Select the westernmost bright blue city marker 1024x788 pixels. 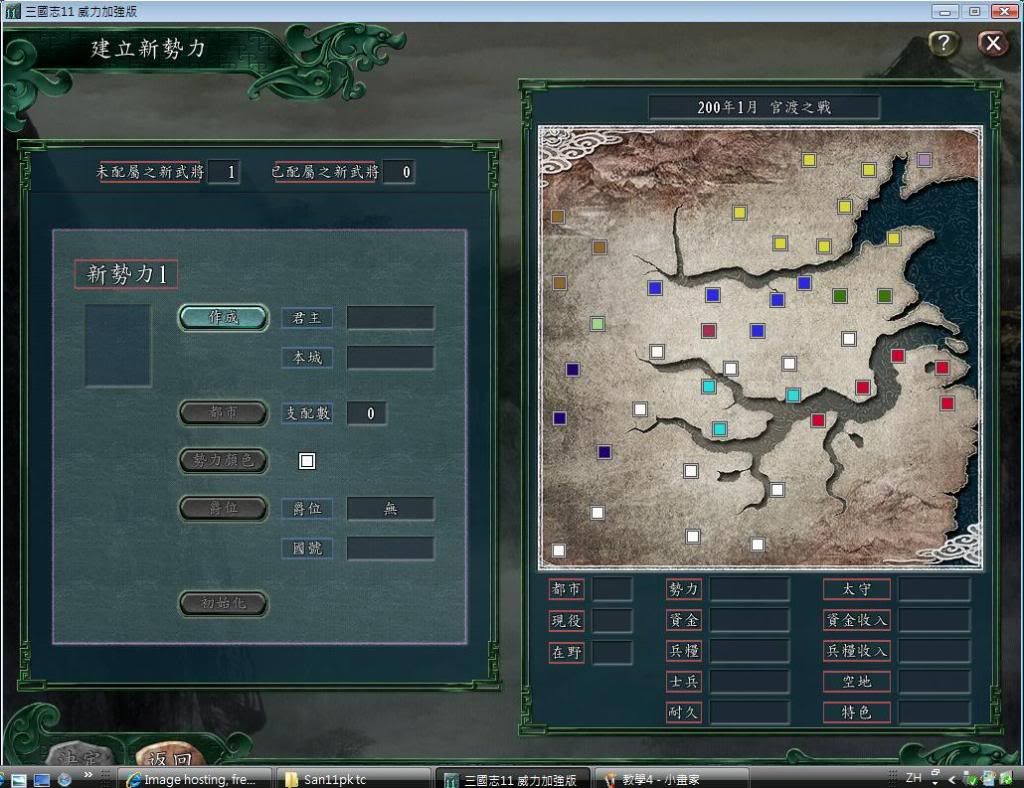tap(655, 287)
